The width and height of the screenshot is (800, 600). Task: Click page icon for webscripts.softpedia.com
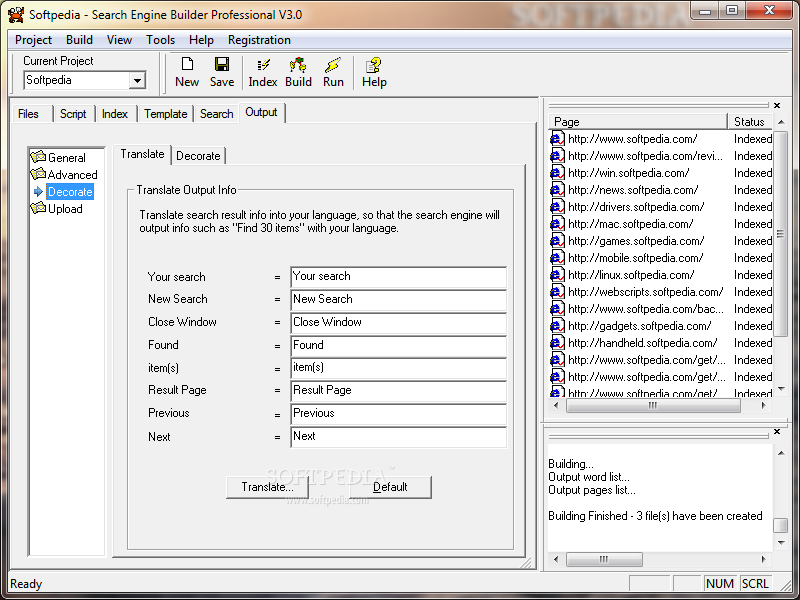click(557, 292)
